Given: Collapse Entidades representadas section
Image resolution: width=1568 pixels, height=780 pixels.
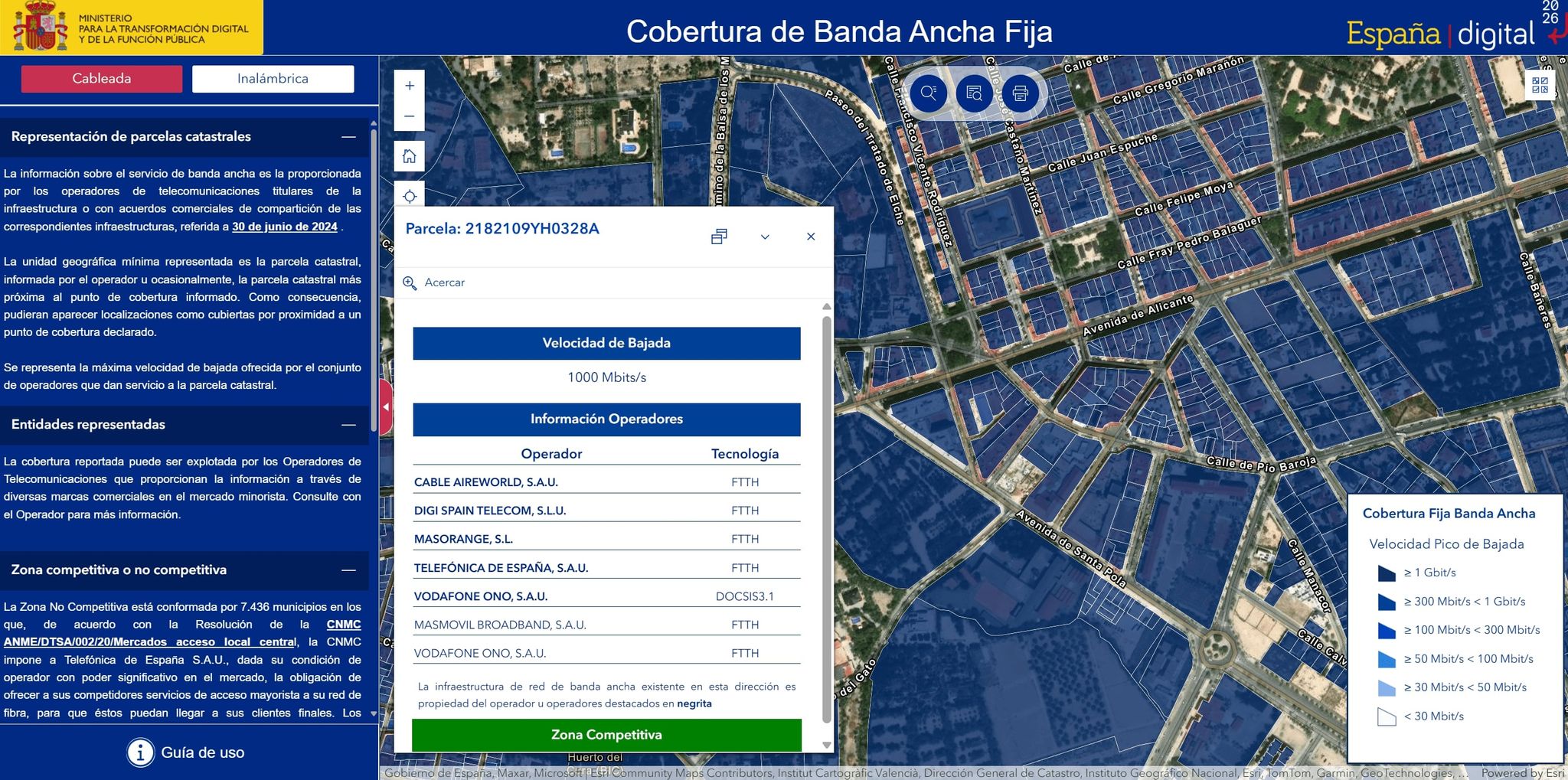Looking at the screenshot, I should click(x=348, y=425).
